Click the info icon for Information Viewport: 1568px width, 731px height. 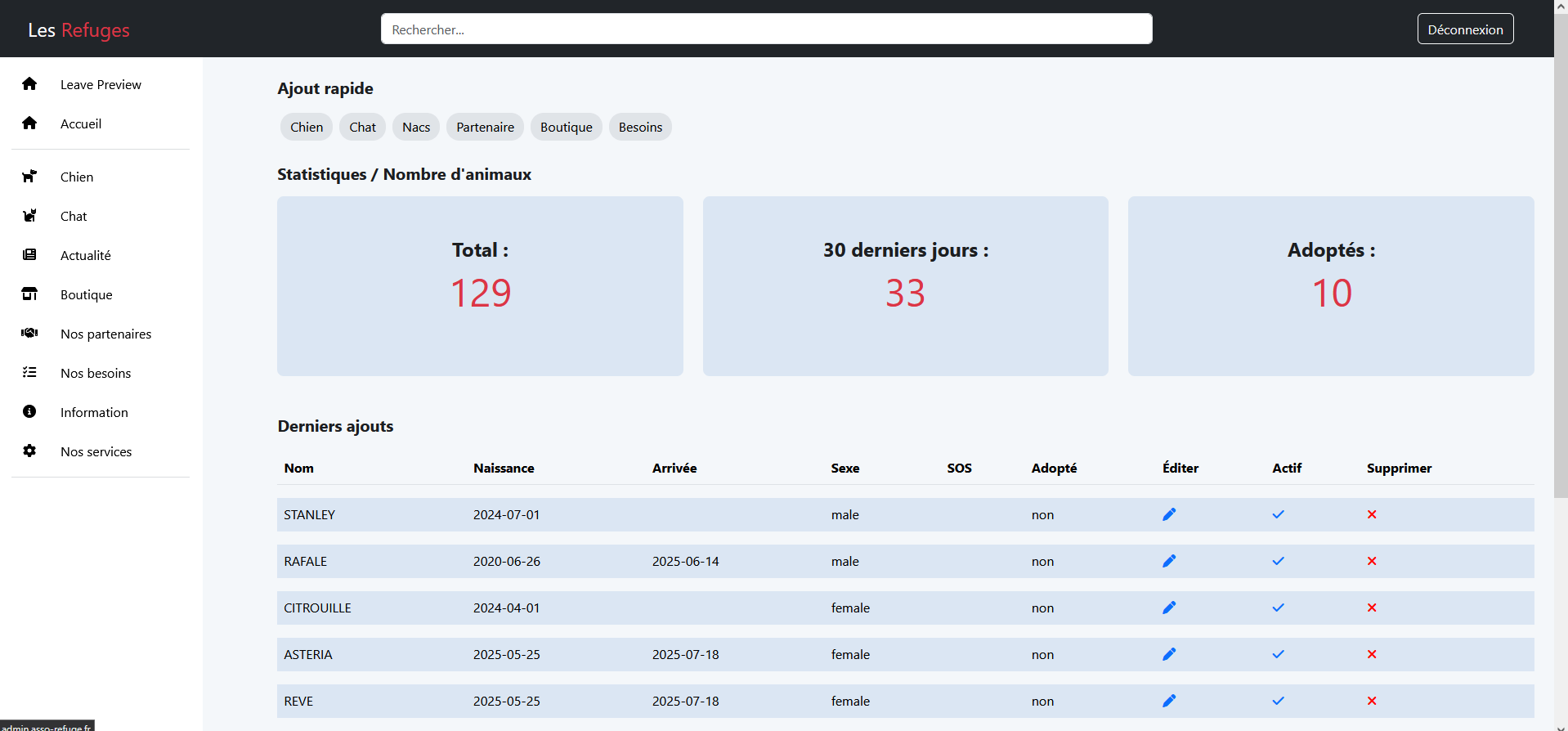(29, 412)
